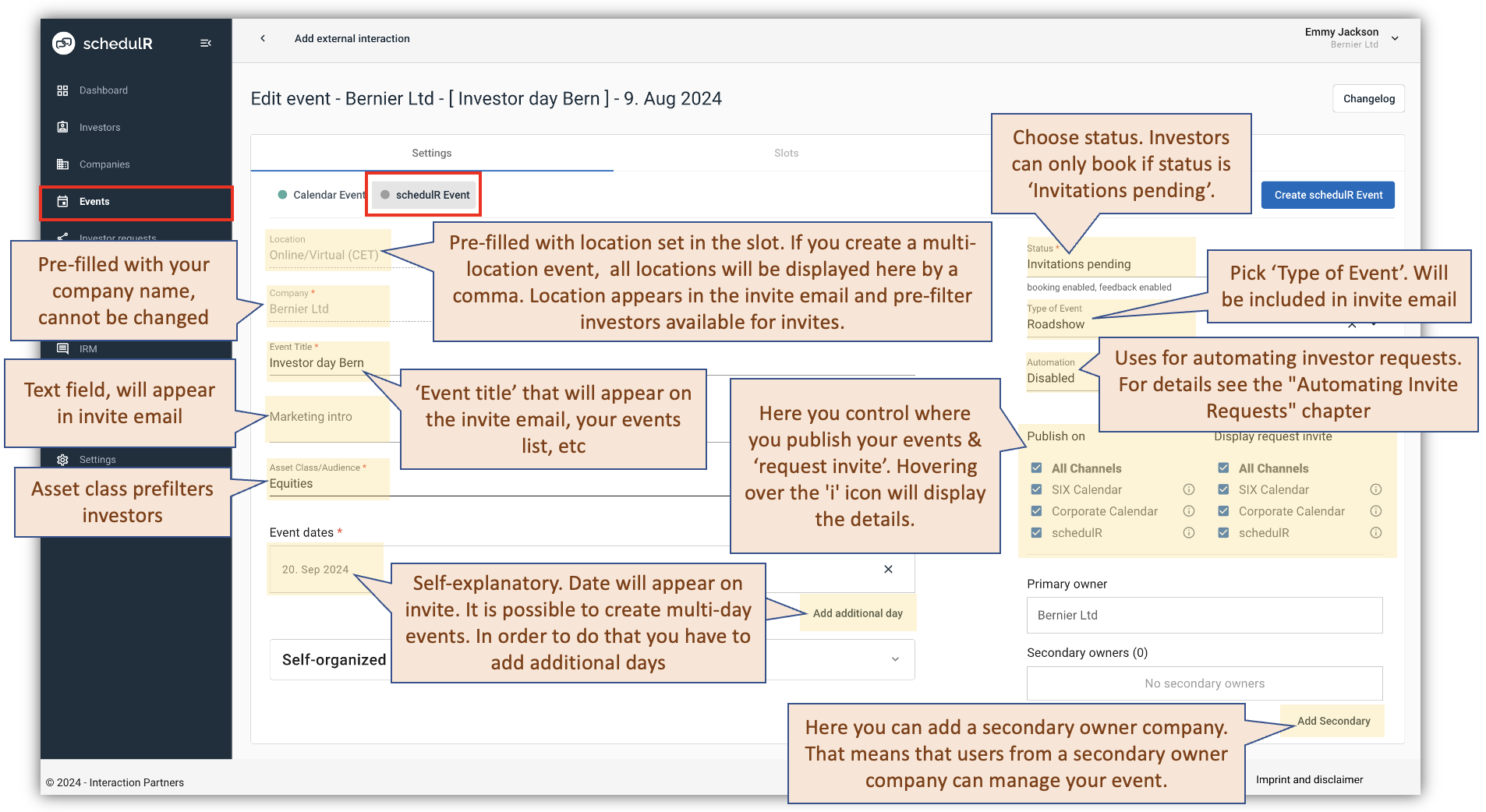Click the back arrow next to Add external interaction
The height and width of the screenshot is (812, 1486).
click(x=263, y=37)
